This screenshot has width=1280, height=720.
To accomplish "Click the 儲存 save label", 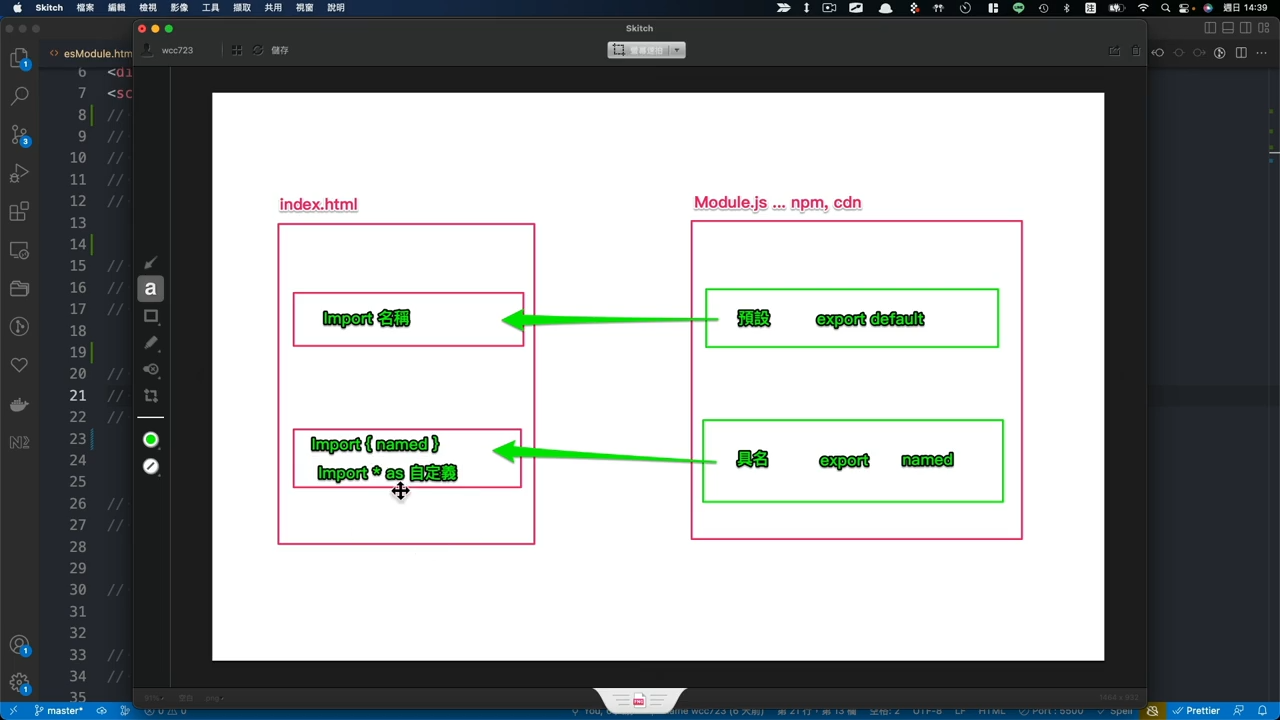I will pyautogui.click(x=280, y=50).
